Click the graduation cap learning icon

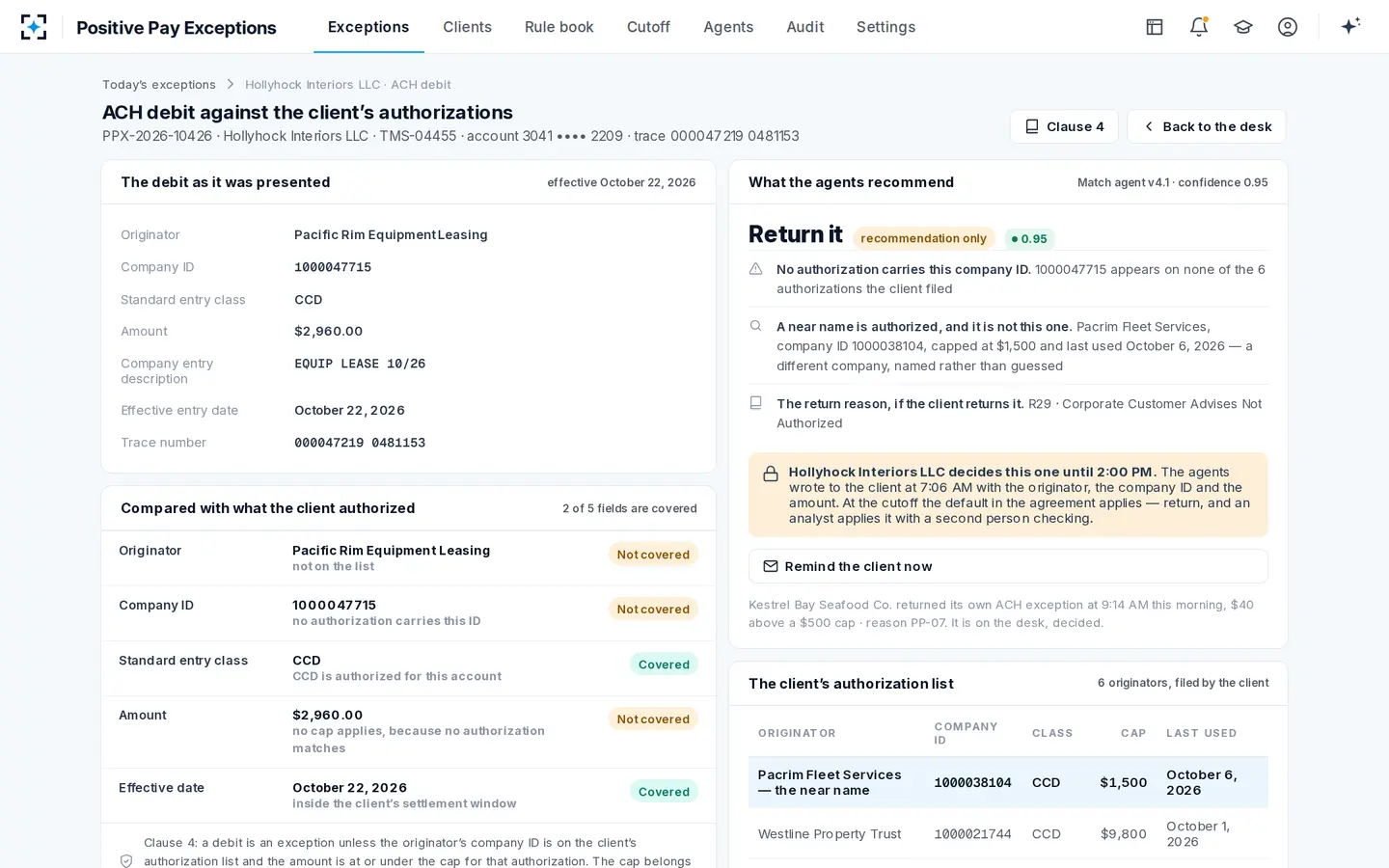1243,27
